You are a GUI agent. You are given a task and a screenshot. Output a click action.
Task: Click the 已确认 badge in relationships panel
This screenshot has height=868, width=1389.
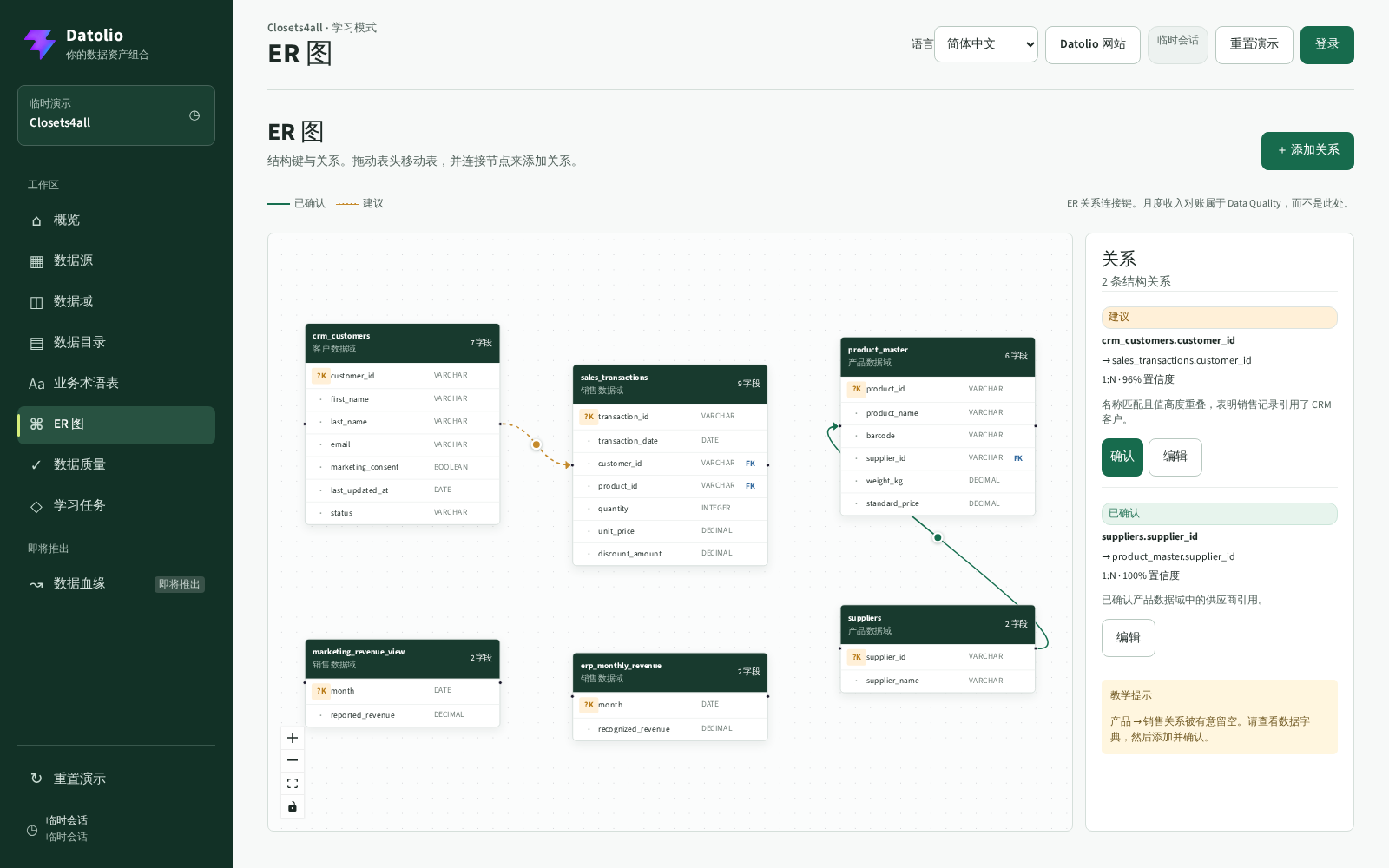(1220, 514)
